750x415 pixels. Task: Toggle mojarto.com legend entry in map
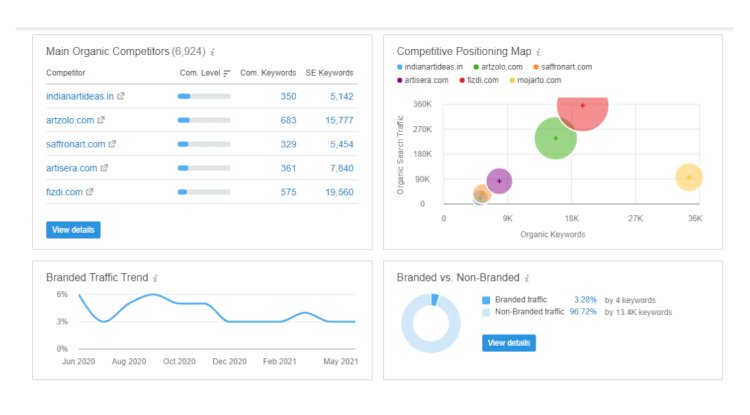pyautogui.click(x=535, y=80)
